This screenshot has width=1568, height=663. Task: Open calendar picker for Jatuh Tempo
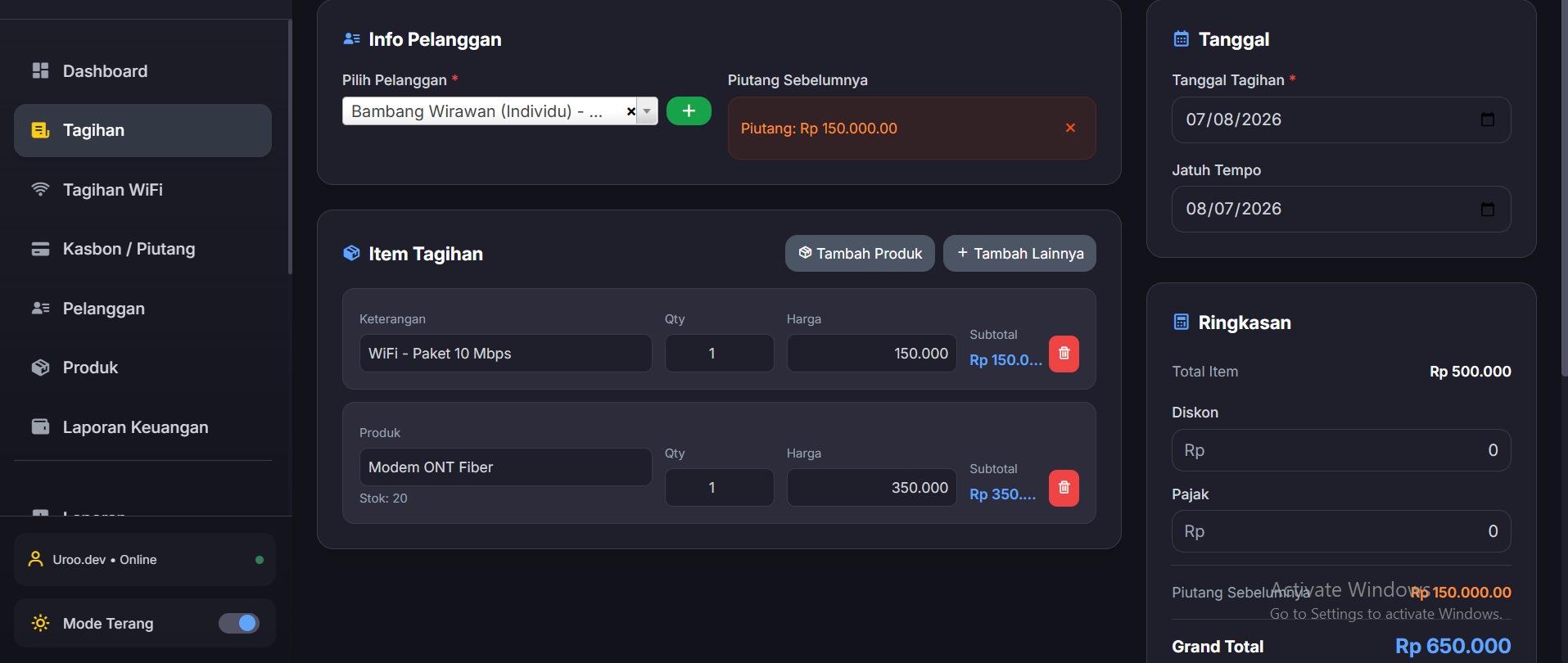click(1488, 209)
